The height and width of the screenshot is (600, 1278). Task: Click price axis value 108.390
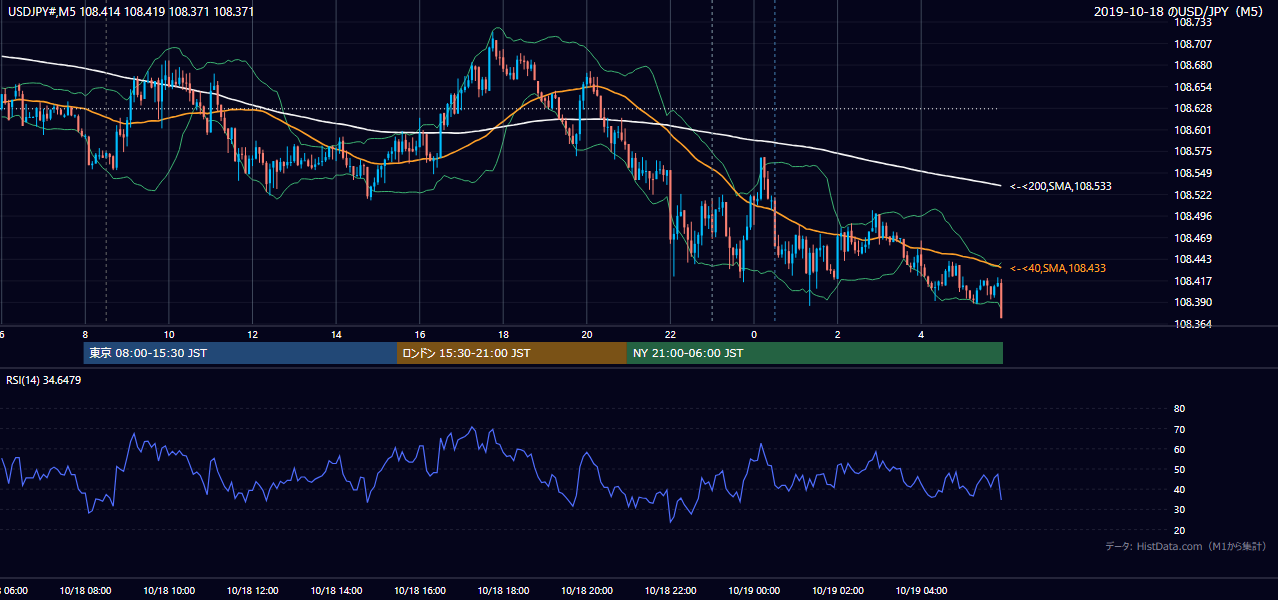[x=1193, y=302]
